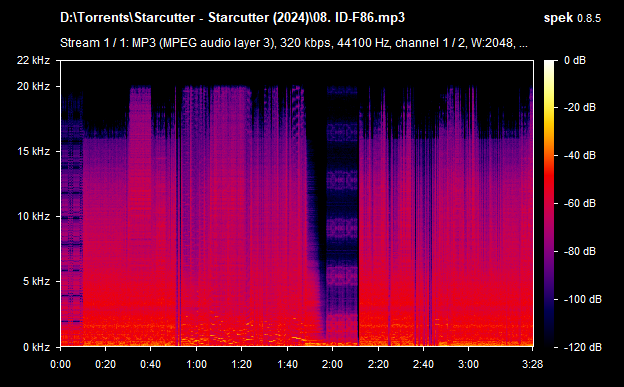The height and width of the screenshot is (387, 624).
Task: Click the 0:20 time axis label
Action: click(105, 364)
